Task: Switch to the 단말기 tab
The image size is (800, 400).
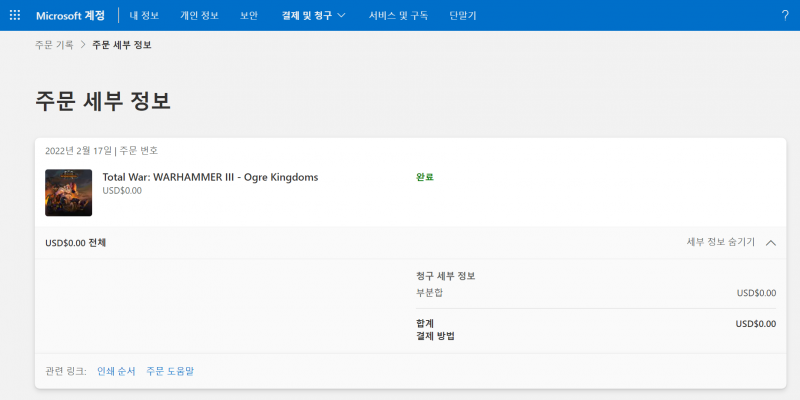Action: pos(463,15)
